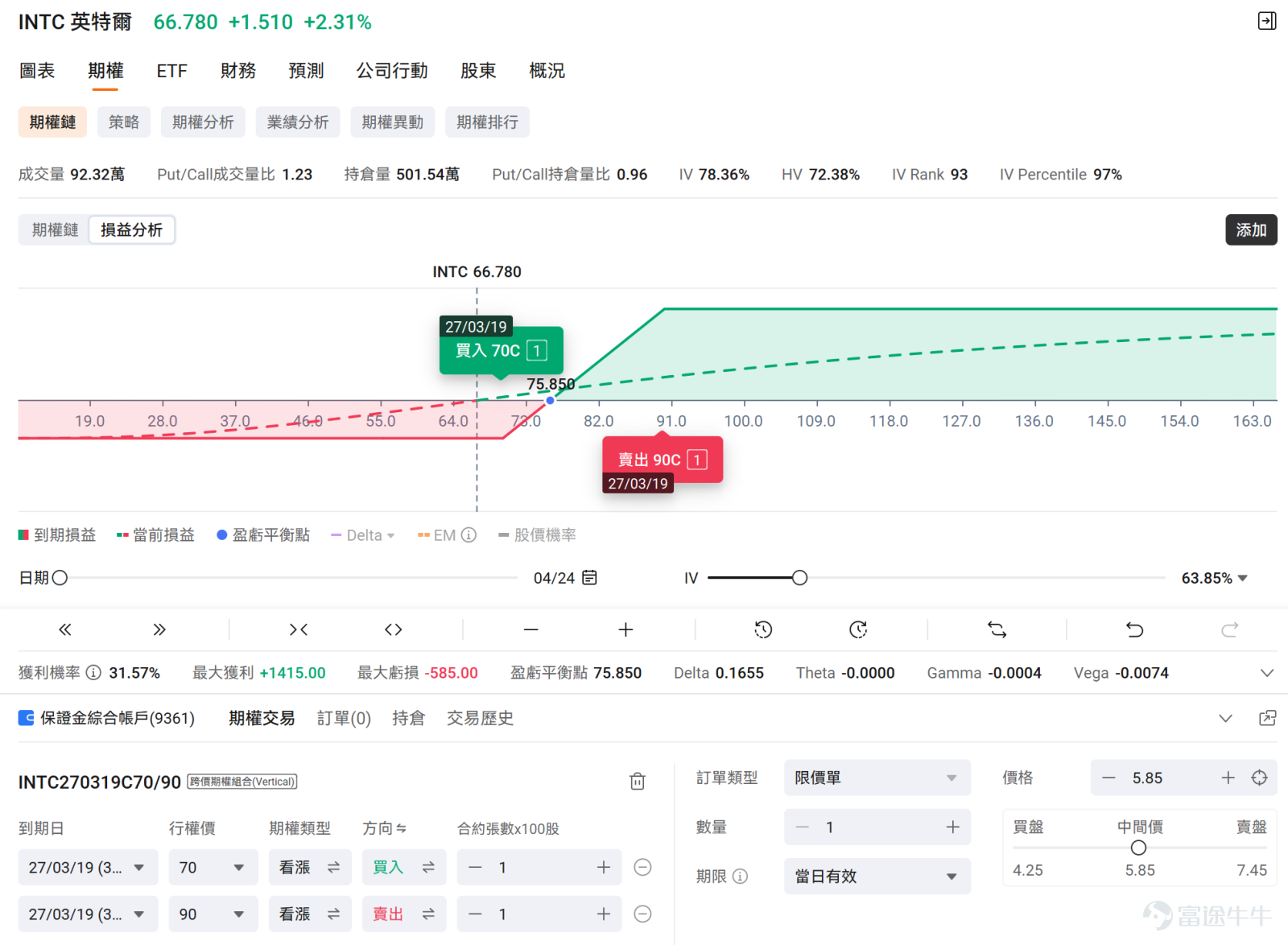Toggle 股價機率 legend display
Image resolution: width=1288 pixels, height=945 pixels.
click(x=537, y=535)
